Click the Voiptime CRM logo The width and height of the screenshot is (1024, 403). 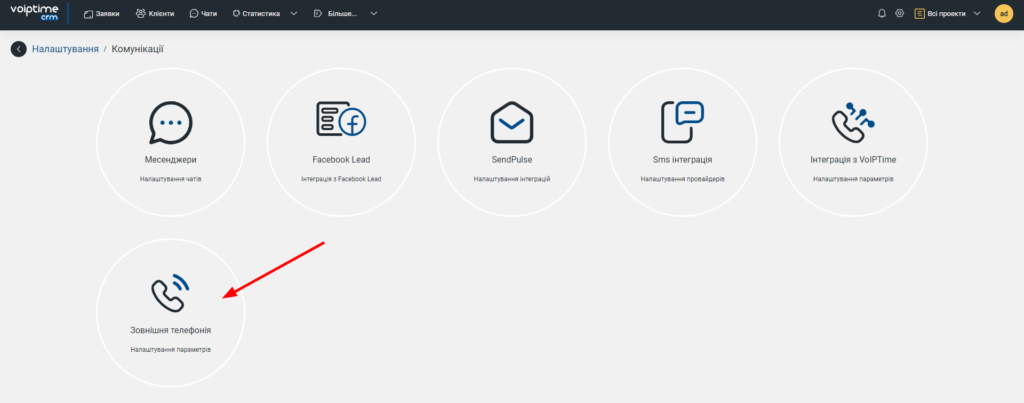[34, 14]
